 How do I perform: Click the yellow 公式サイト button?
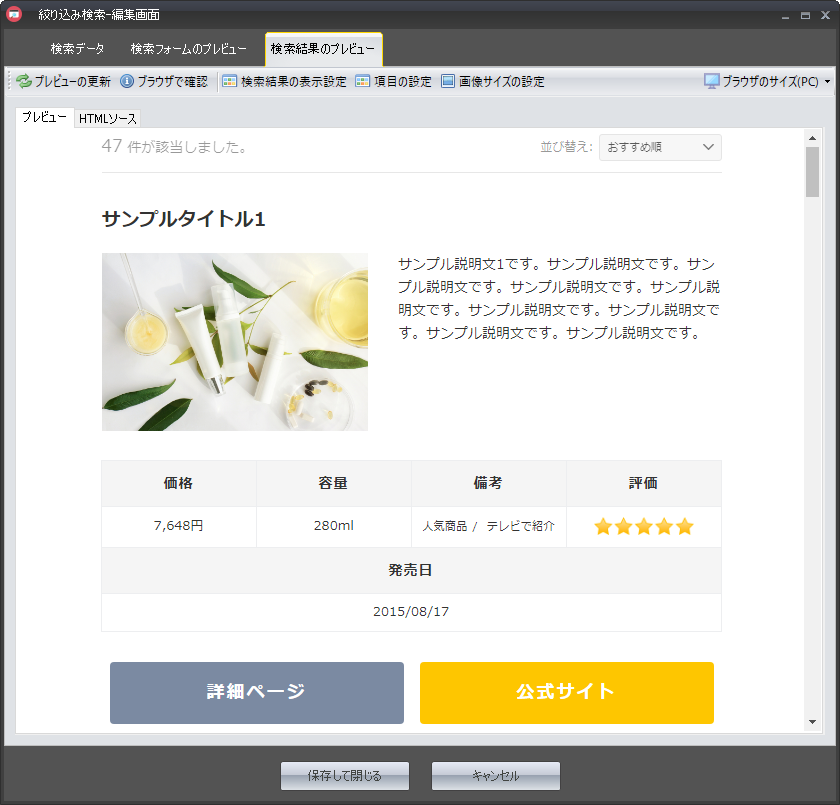click(566, 692)
